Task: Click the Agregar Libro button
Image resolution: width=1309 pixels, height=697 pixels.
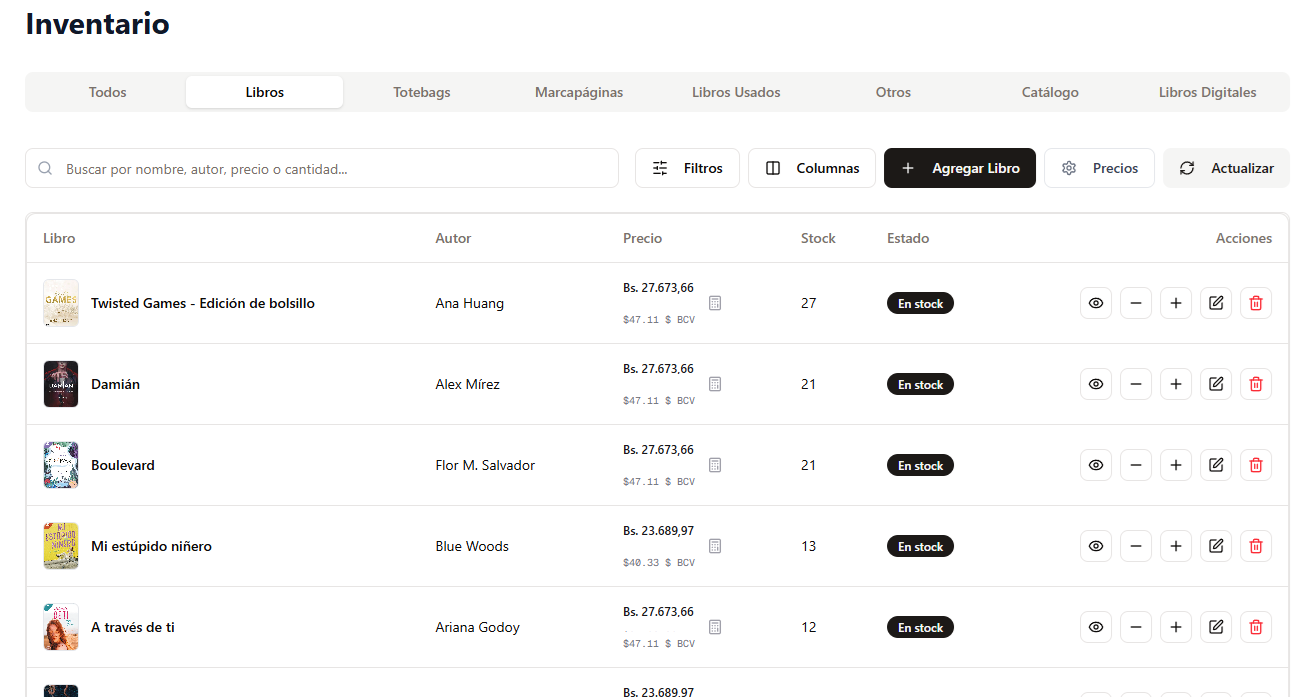Action: coord(960,168)
